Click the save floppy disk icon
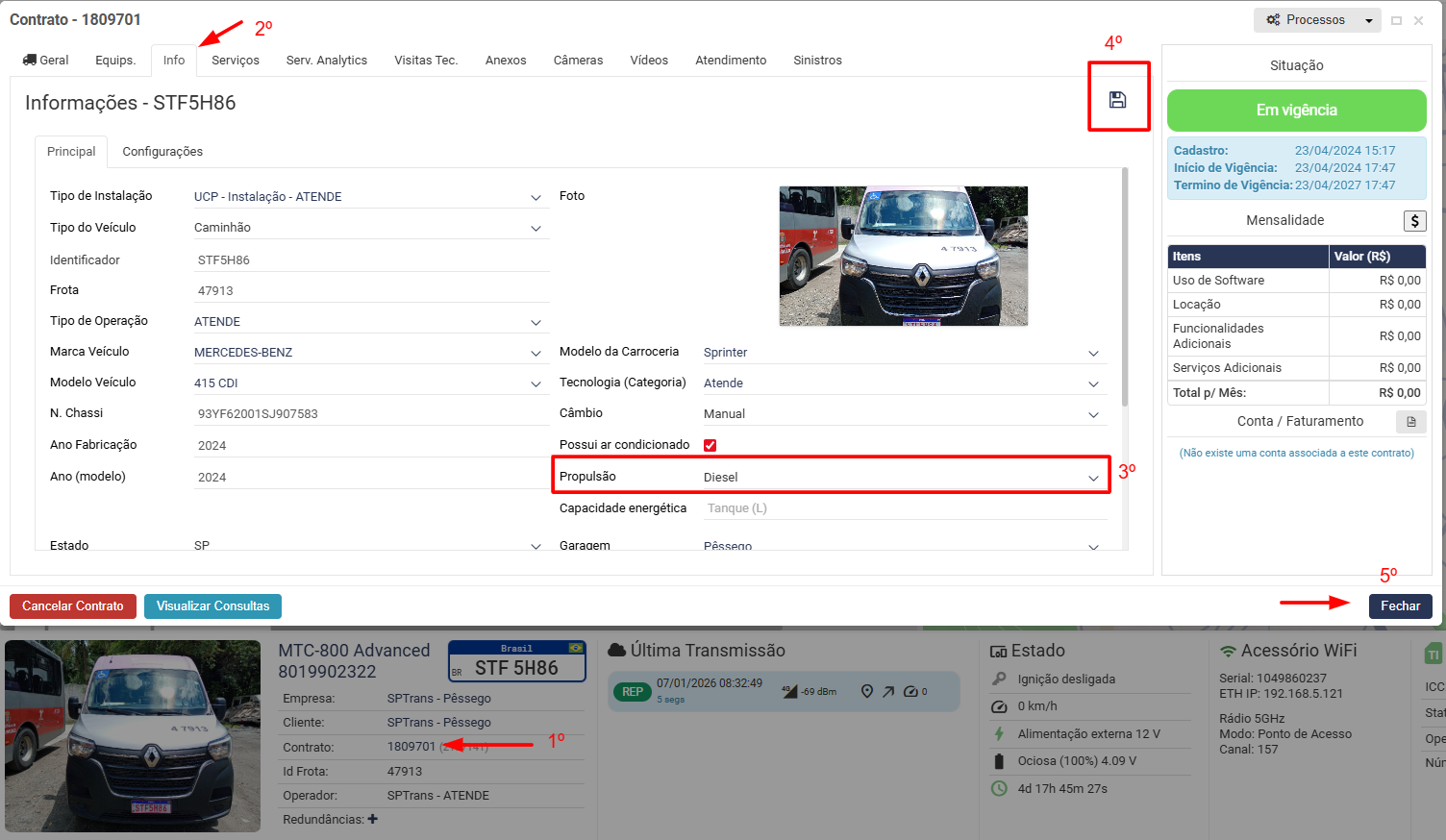Screen dimensions: 1446x840 1117,100
